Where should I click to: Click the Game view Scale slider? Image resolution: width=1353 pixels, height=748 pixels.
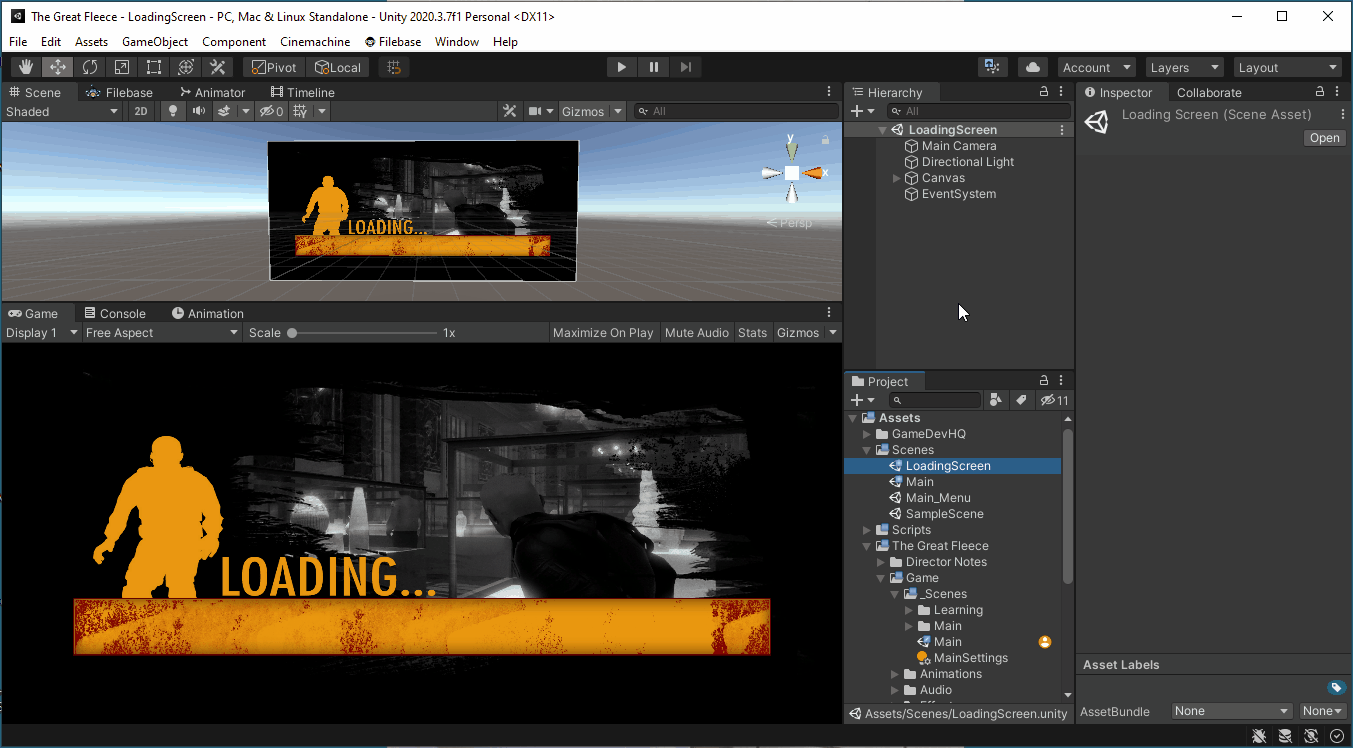coord(364,332)
